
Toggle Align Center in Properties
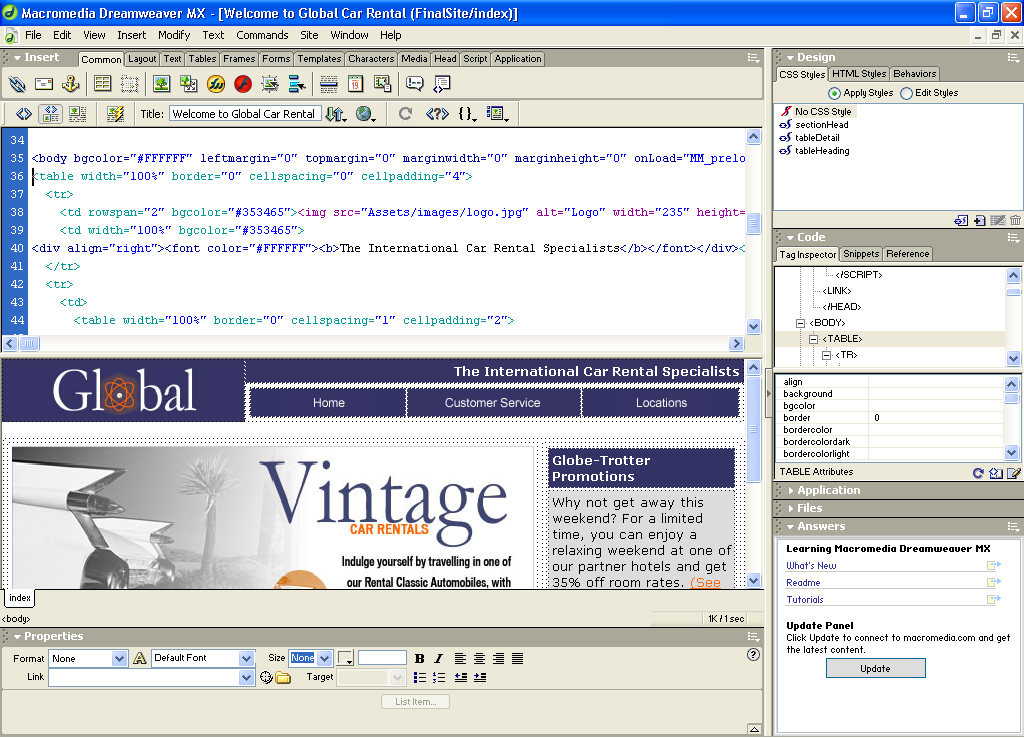tap(479, 658)
